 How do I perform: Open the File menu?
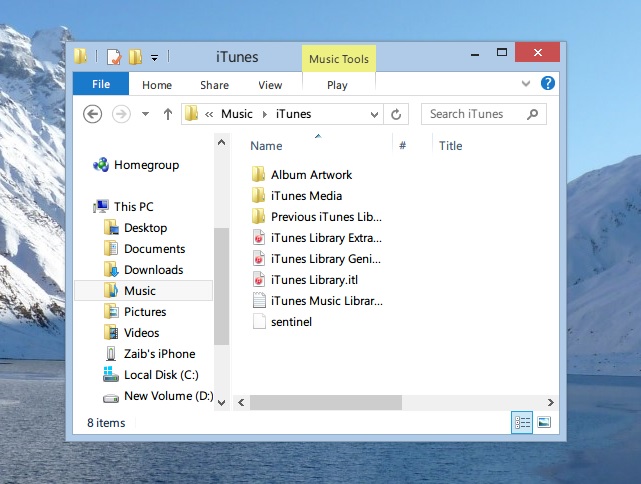(x=101, y=84)
